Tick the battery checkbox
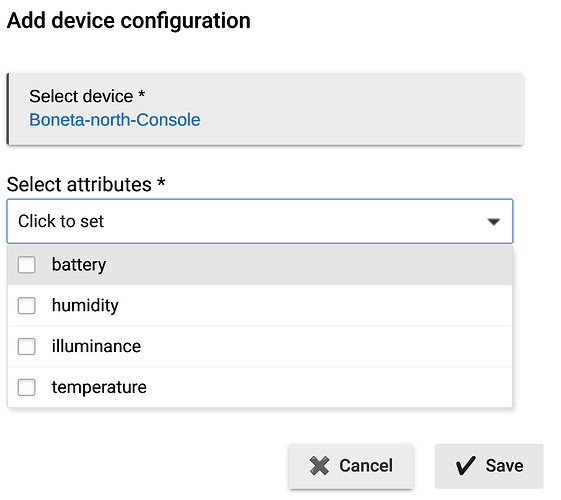The height and width of the screenshot is (500, 561). pyautogui.click(x=26, y=265)
